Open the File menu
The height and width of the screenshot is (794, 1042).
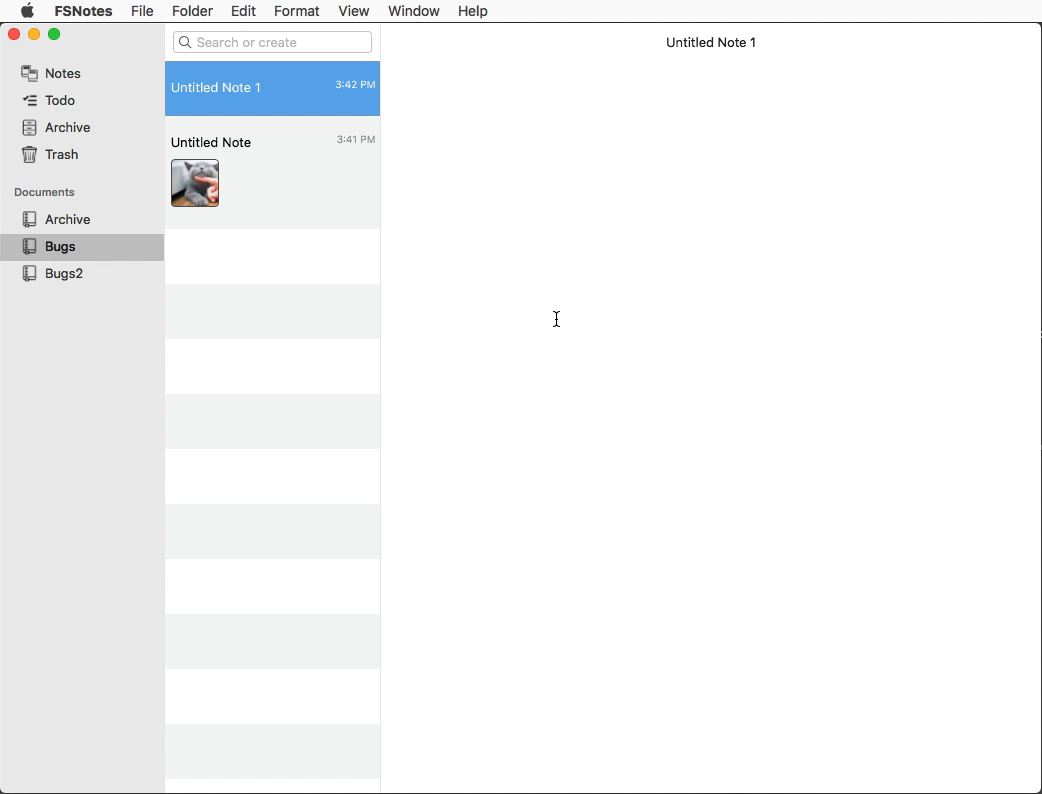[x=142, y=11]
